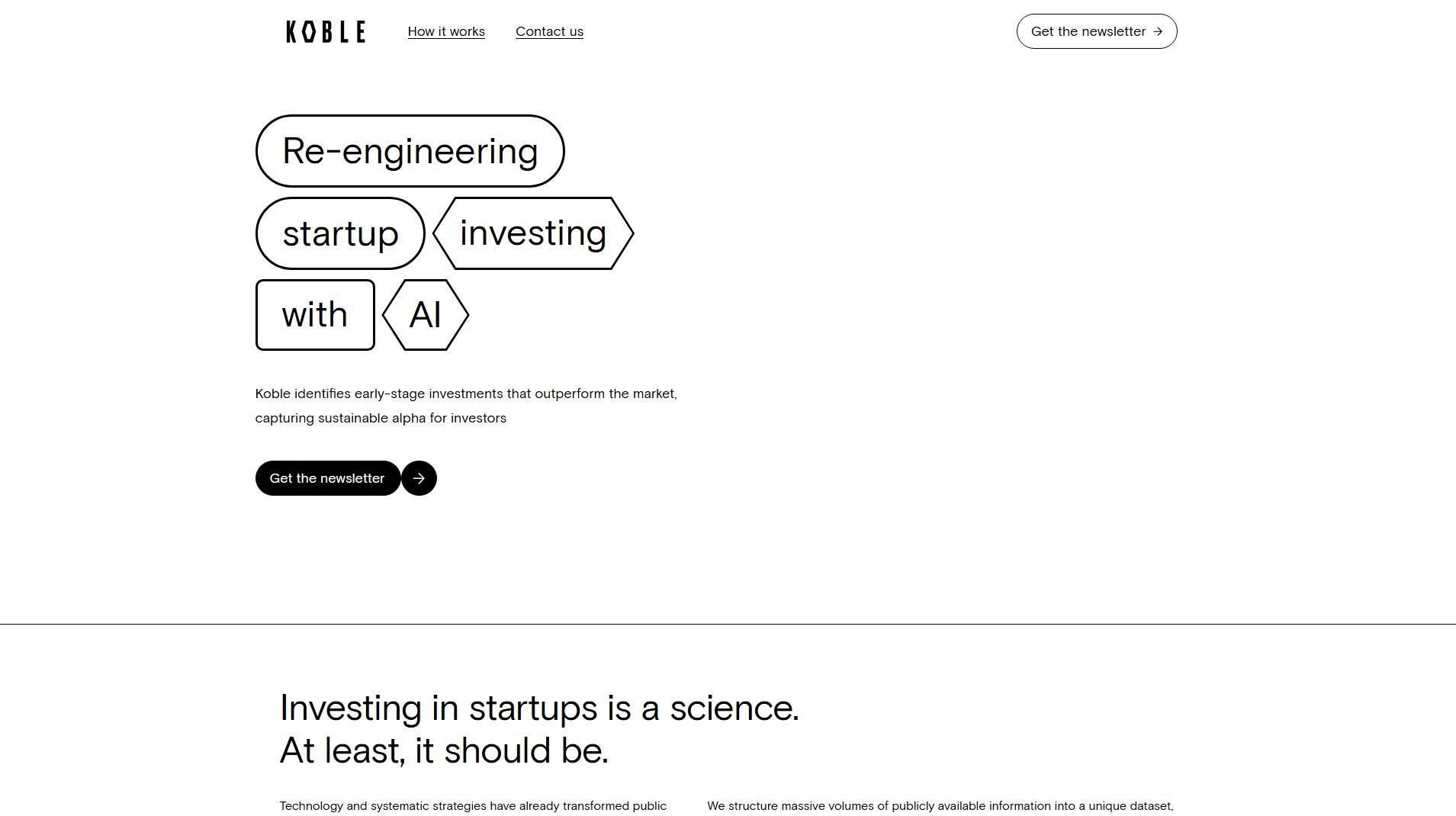Image resolution: width=1456 pixels, height=816 pixels.
Task: Click the heading 'Investing in startups is a science.'
Action: [x=540, y=708]
